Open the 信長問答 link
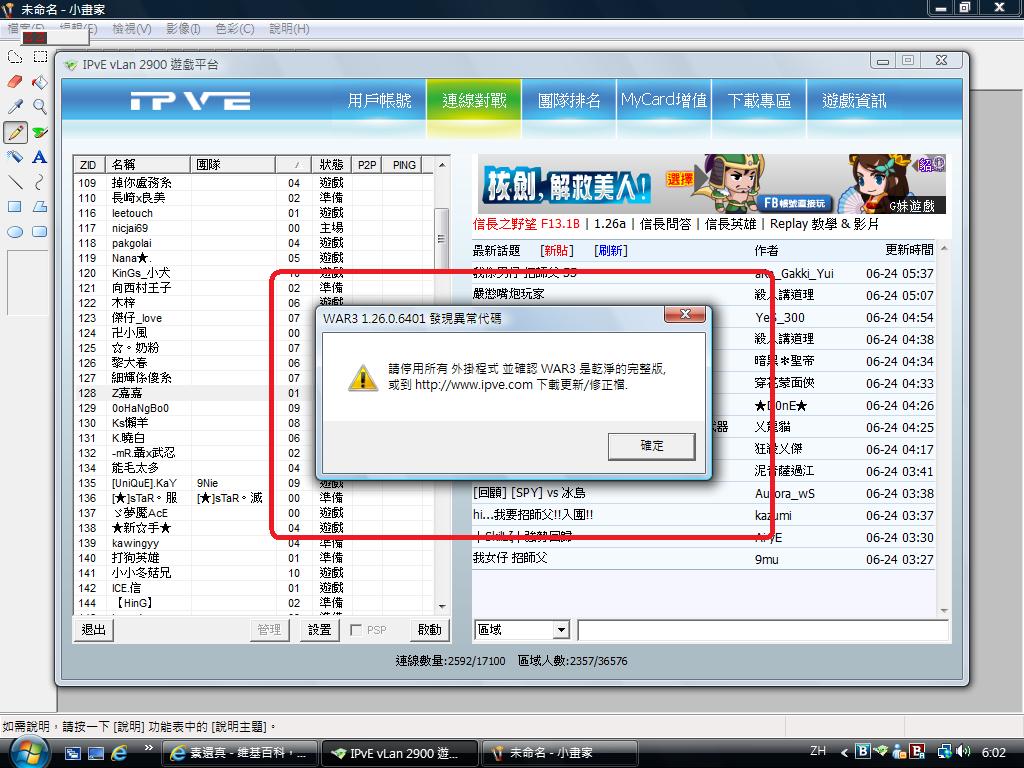The width and height of the screenshot is (1024, 768). [x=665, y=224]
